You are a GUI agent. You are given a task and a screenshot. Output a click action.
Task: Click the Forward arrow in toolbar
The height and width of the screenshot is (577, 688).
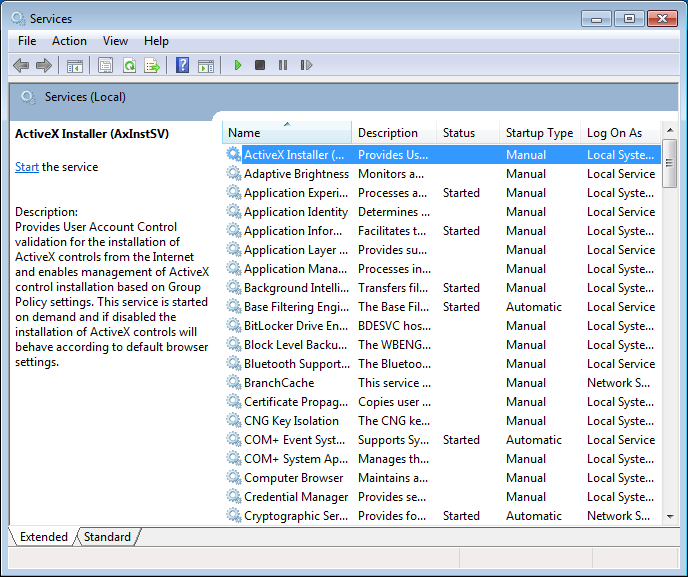(x=44, y=66)
